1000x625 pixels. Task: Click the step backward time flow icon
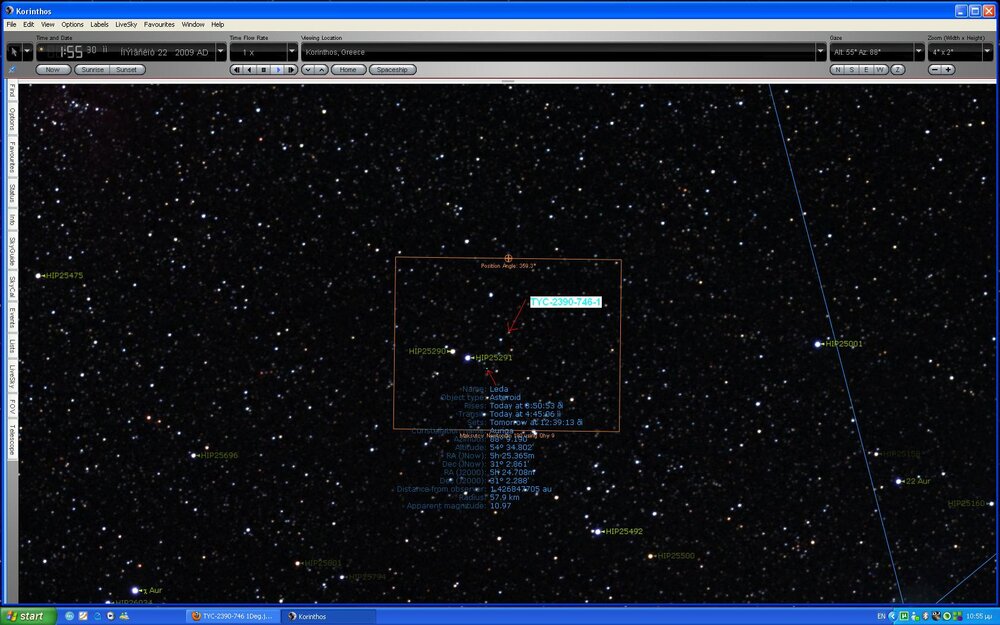point(237,69)
